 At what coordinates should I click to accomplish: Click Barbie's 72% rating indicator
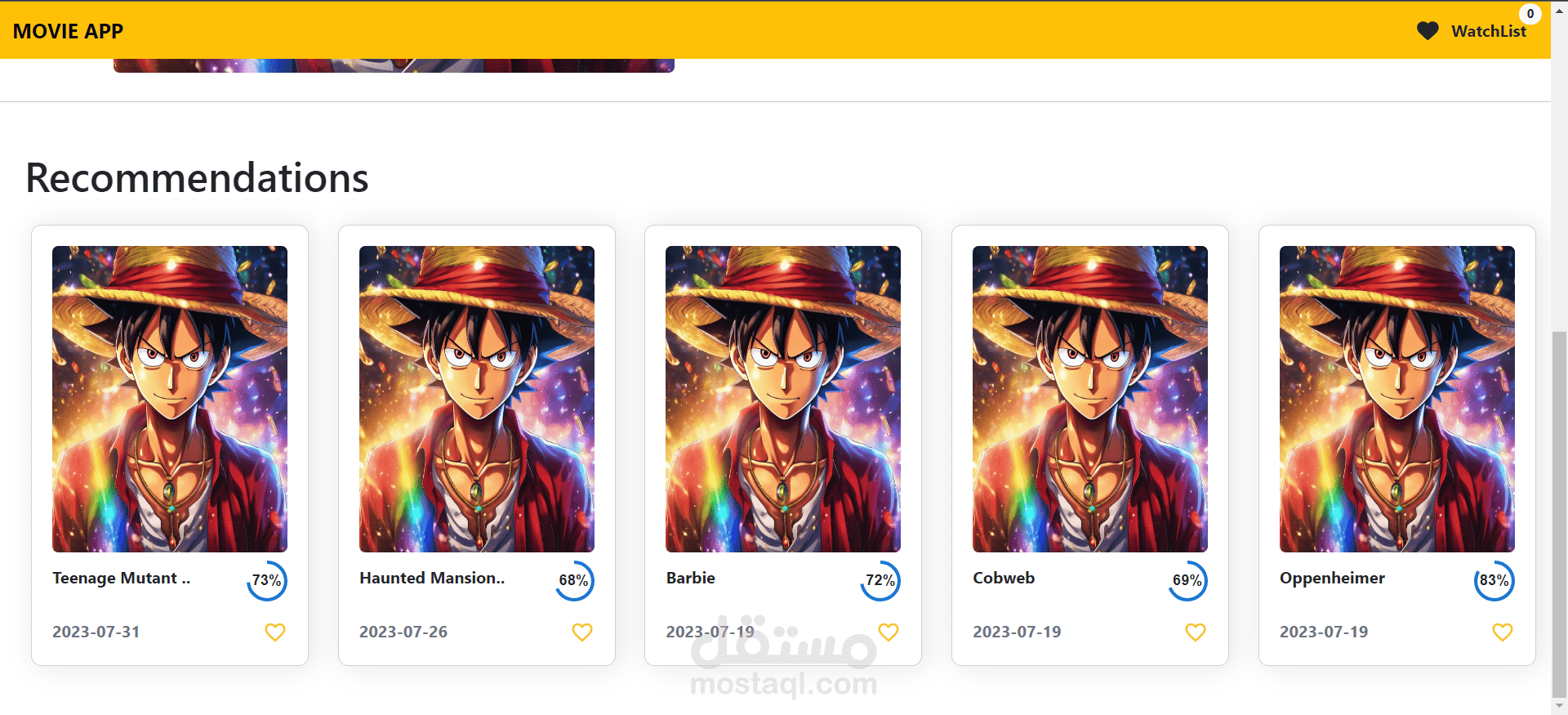tap(880, 580)
